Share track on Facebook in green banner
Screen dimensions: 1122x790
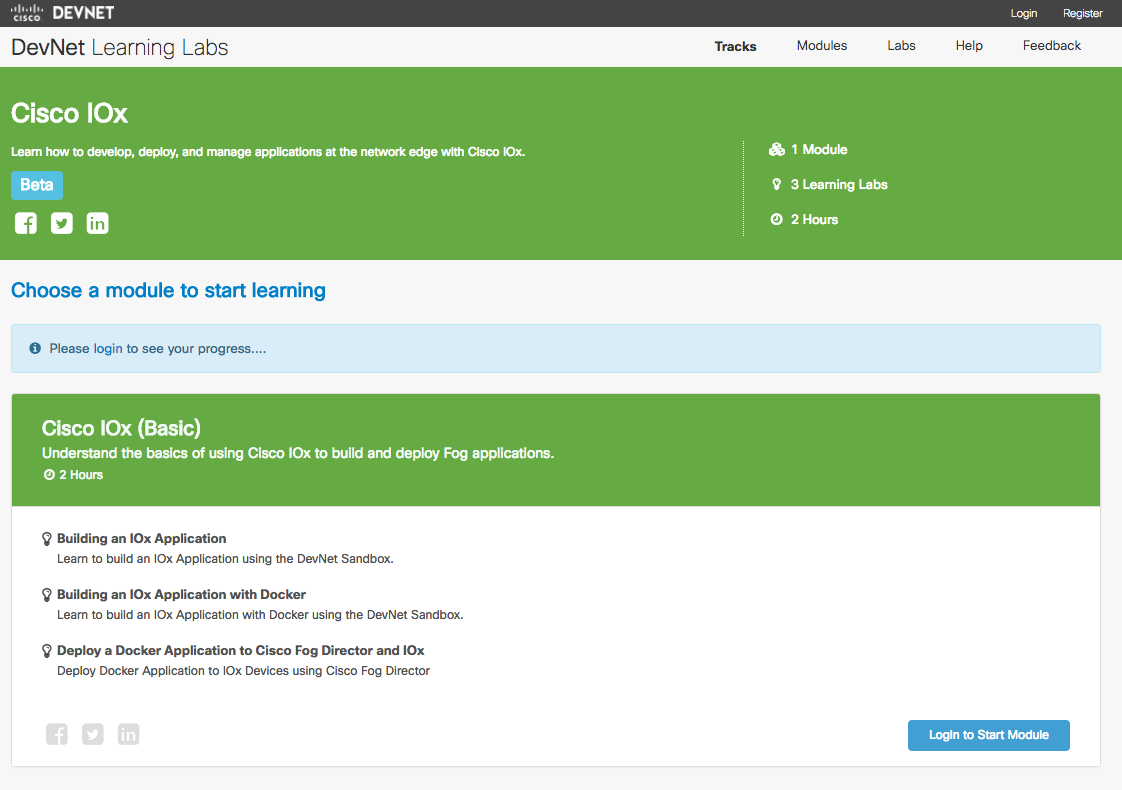click(26, 223)
